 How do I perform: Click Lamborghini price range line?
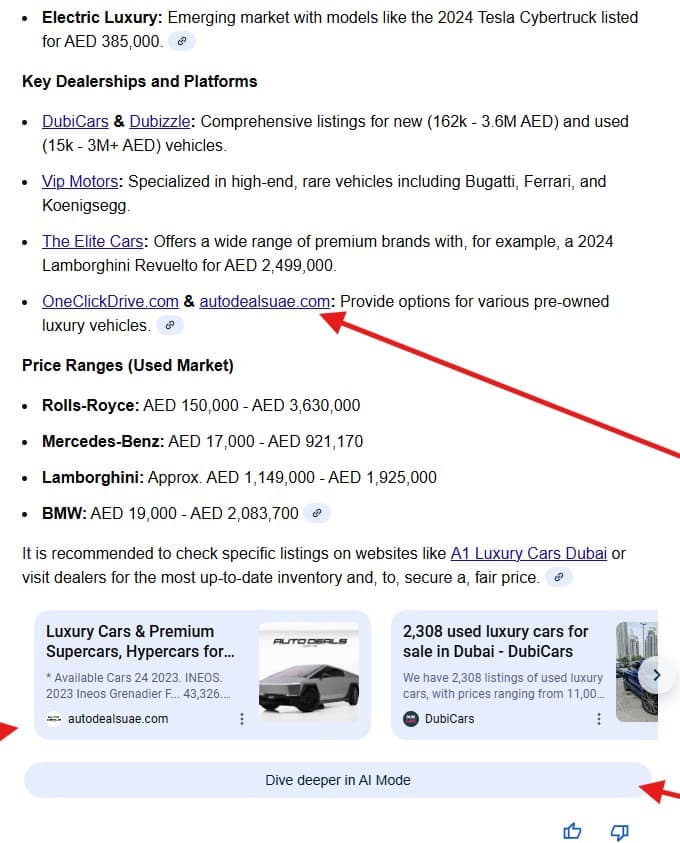(x=239, y=477)
